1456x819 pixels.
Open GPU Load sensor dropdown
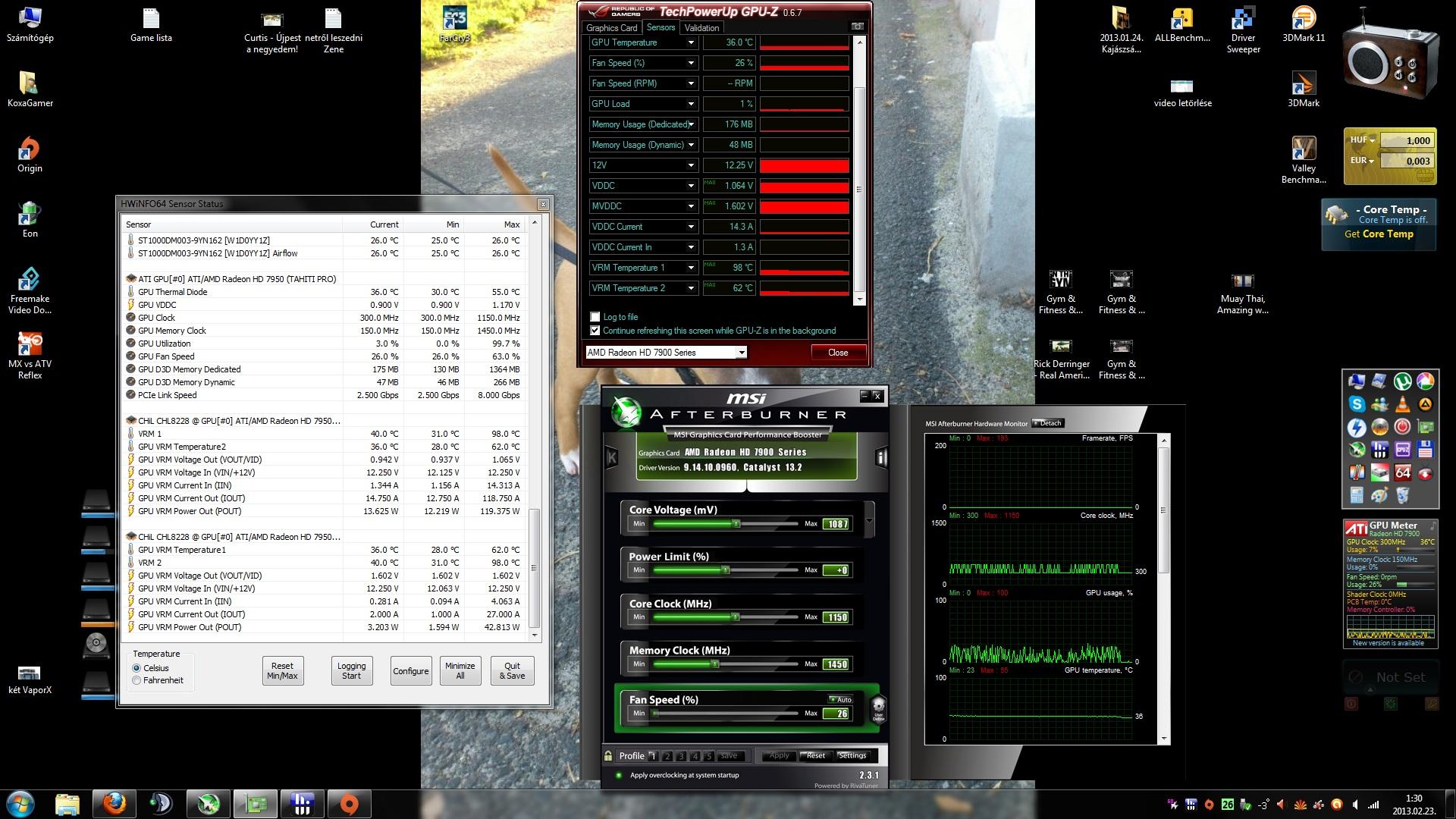click(x=691, y=104)
